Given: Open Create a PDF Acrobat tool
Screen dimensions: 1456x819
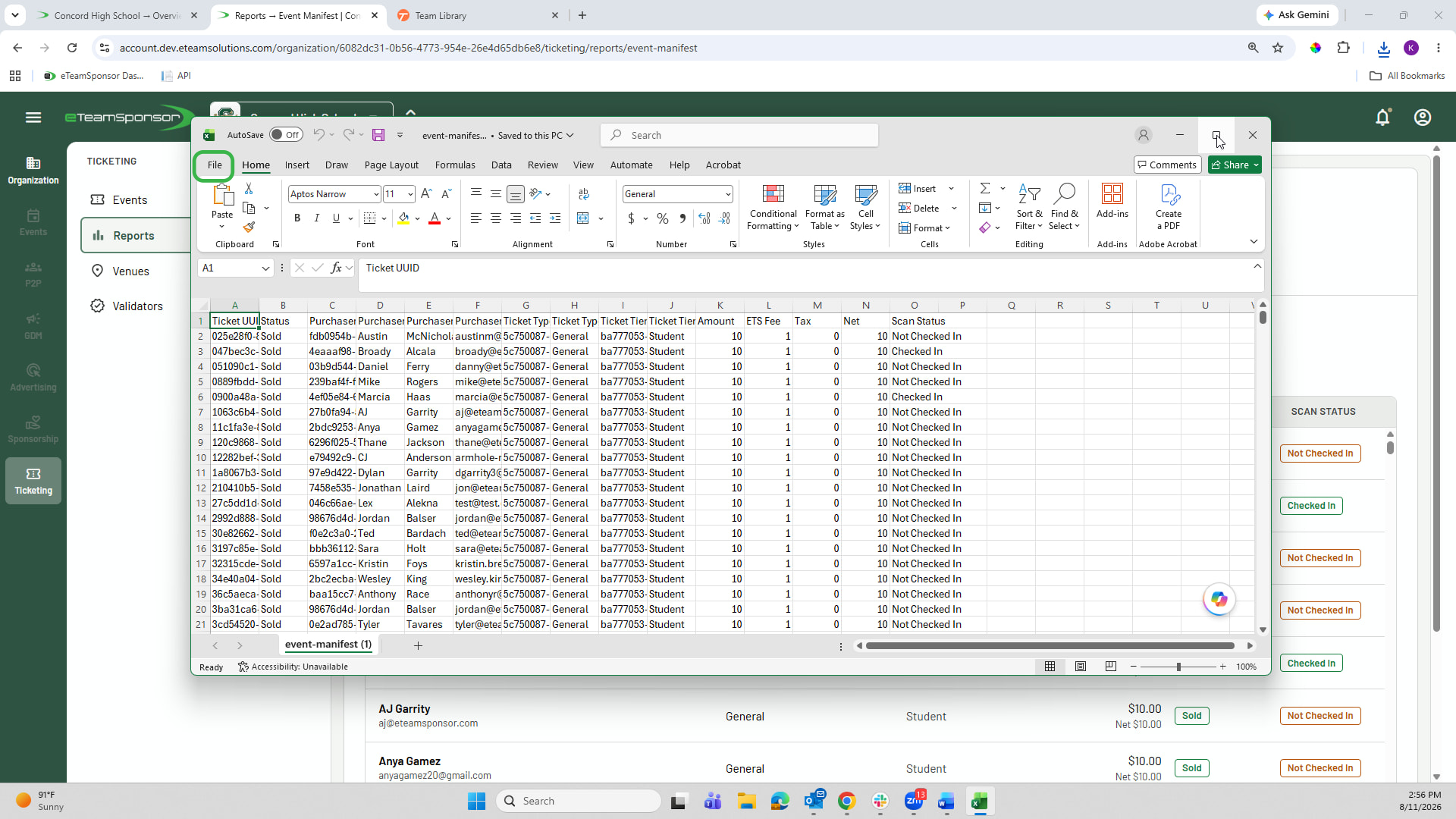Looking at the screenshot, I should coord(1169,206).
